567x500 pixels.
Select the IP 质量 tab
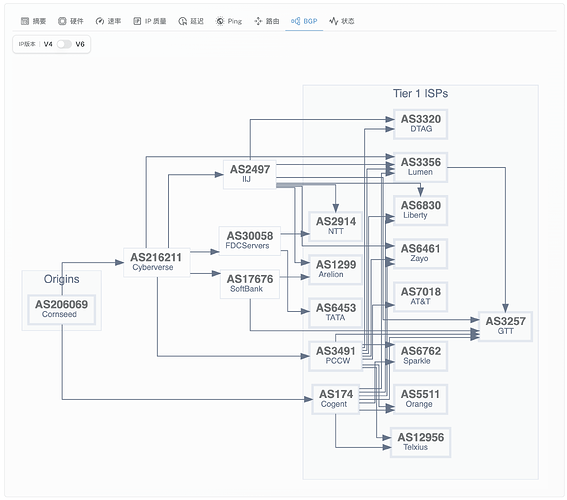[x=150, y=21]
